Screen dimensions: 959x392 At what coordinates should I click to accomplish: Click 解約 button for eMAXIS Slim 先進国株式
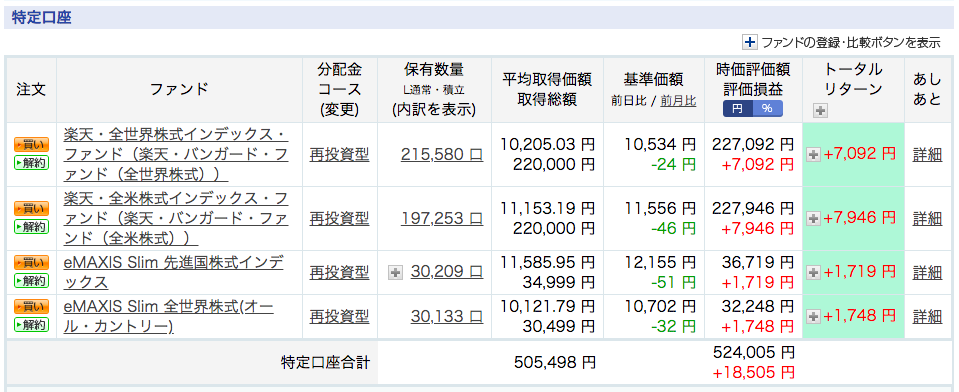31,280
